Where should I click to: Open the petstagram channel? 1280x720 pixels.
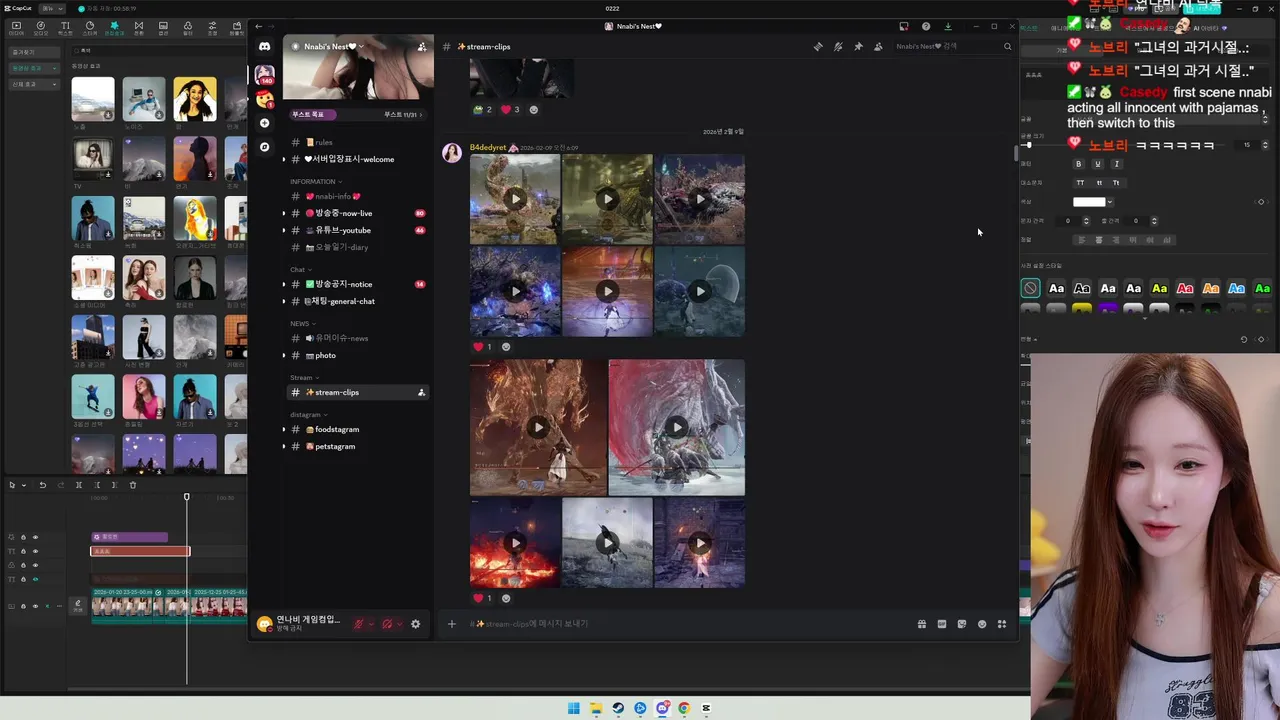pyautogui.click(x=358, y=446)
